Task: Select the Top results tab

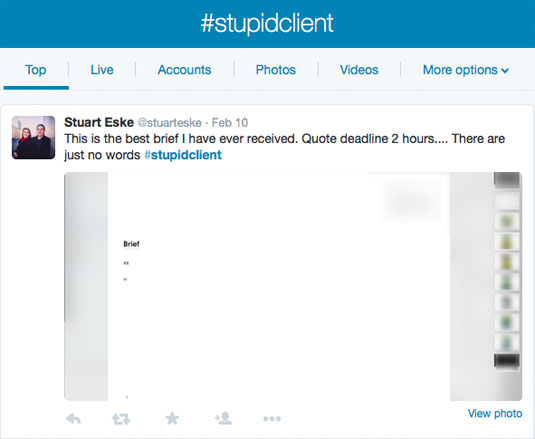Action: click(36, 70)
